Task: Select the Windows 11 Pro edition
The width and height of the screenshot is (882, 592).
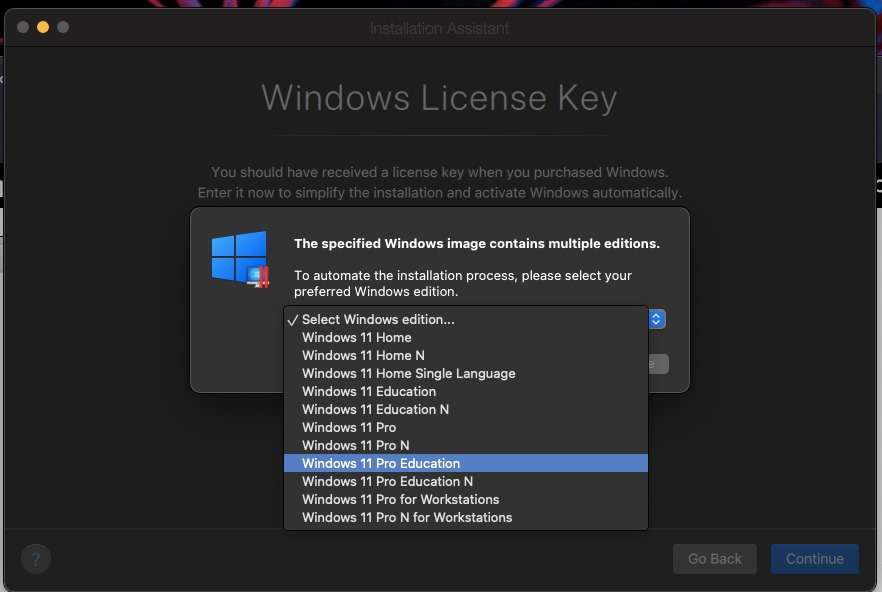Action: (466, 428)
